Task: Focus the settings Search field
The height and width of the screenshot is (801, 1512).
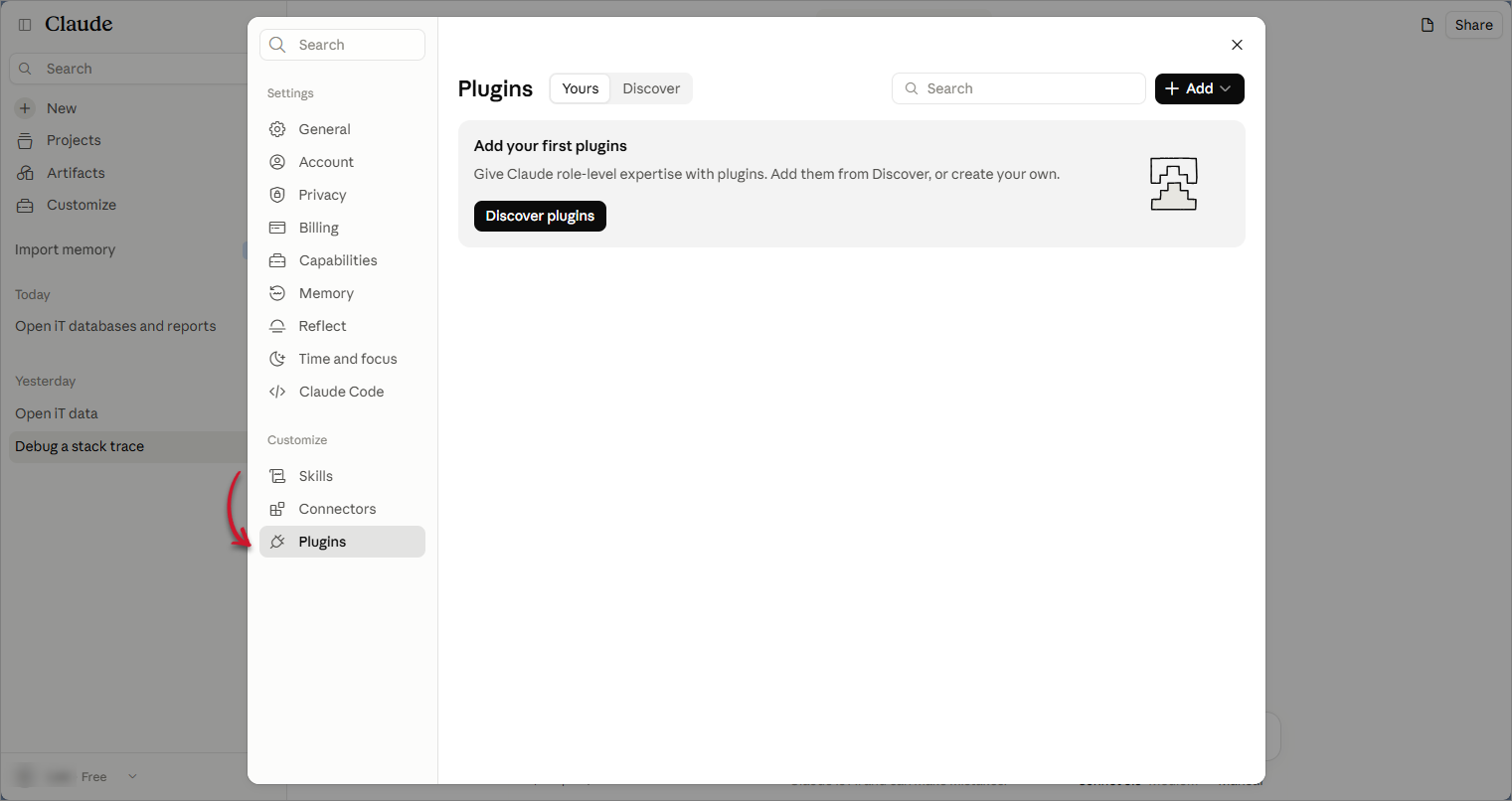Action: [x=342, y=45]
